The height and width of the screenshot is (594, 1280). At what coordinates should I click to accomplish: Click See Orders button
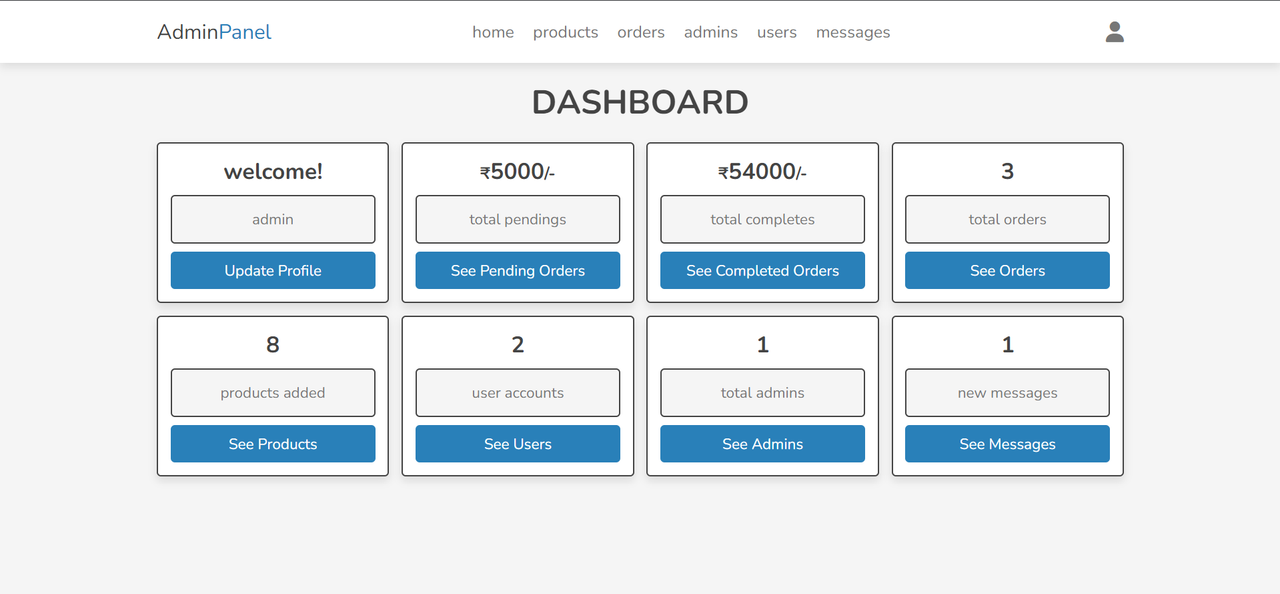pyautogui.click(x=1007, y=270)
